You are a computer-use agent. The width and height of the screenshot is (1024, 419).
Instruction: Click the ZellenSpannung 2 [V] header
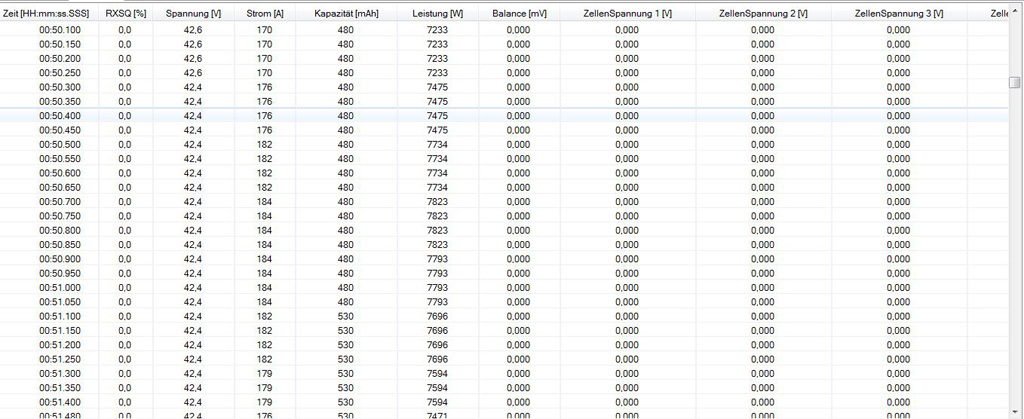762,14
